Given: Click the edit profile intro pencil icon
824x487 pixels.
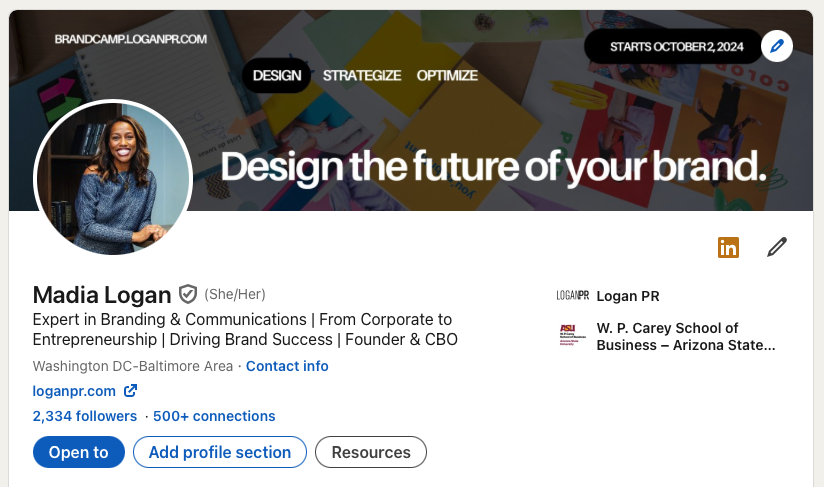Looking at the screenshot, I should point(777,247).
